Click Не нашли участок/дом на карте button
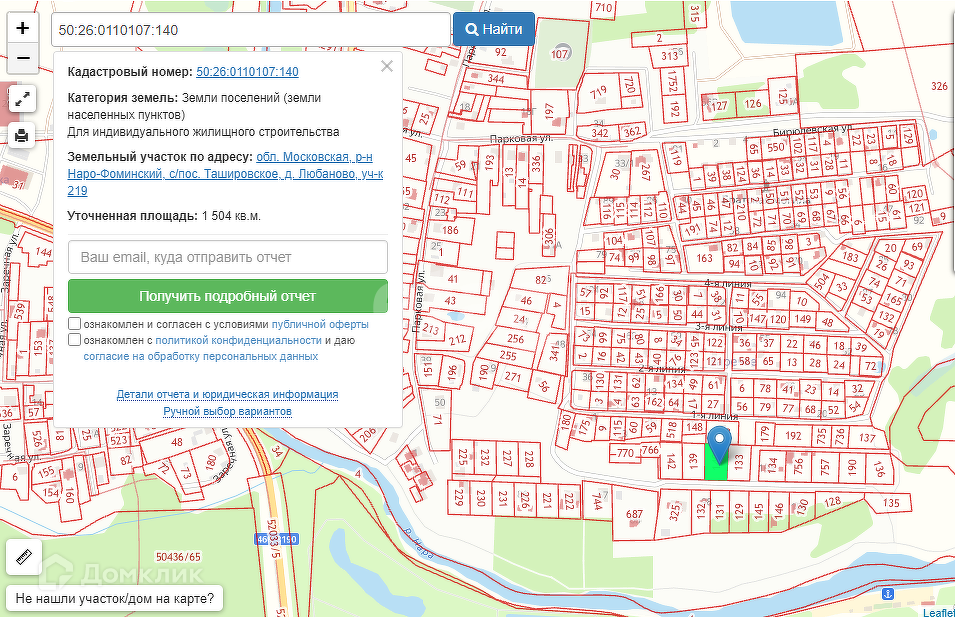Image resolution: width=955 pixels, height=617 pixels. coord(115,599)
